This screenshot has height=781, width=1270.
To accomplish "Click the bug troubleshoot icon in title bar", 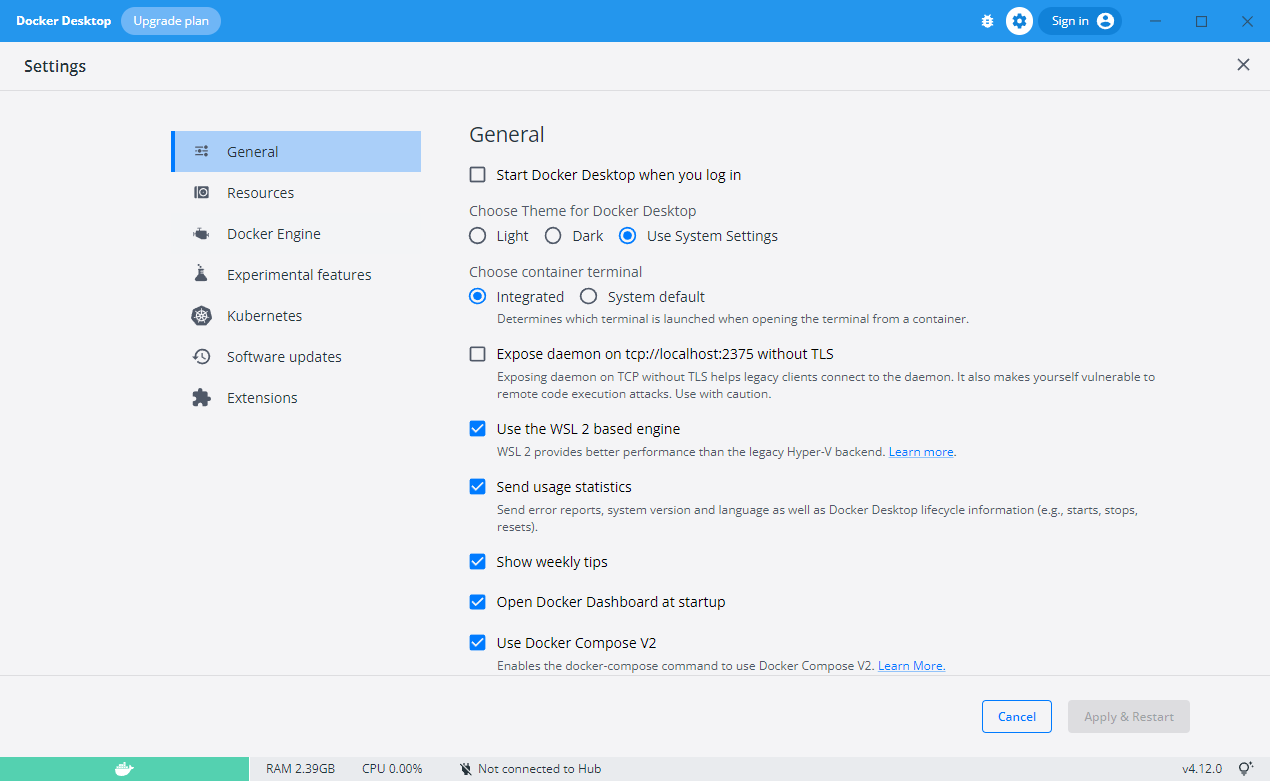I will (987, 21).
